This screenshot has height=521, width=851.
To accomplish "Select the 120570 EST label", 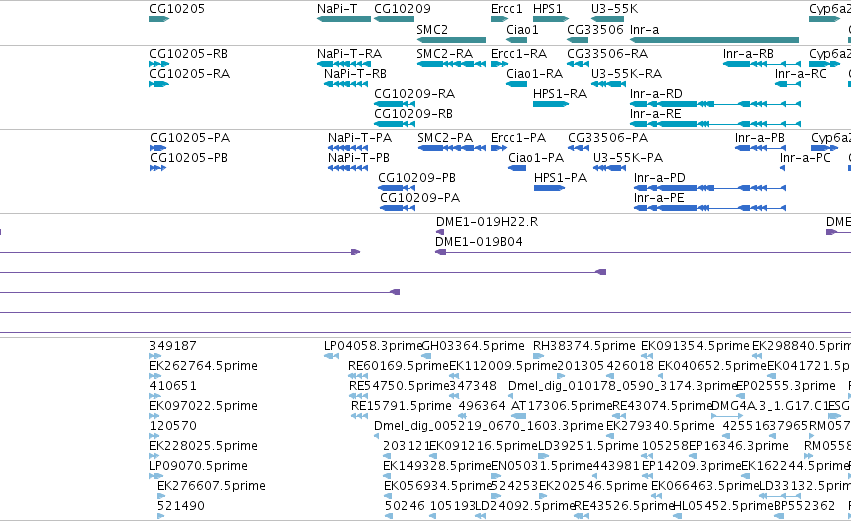I will pyautogui.click(x=173, y=426).
